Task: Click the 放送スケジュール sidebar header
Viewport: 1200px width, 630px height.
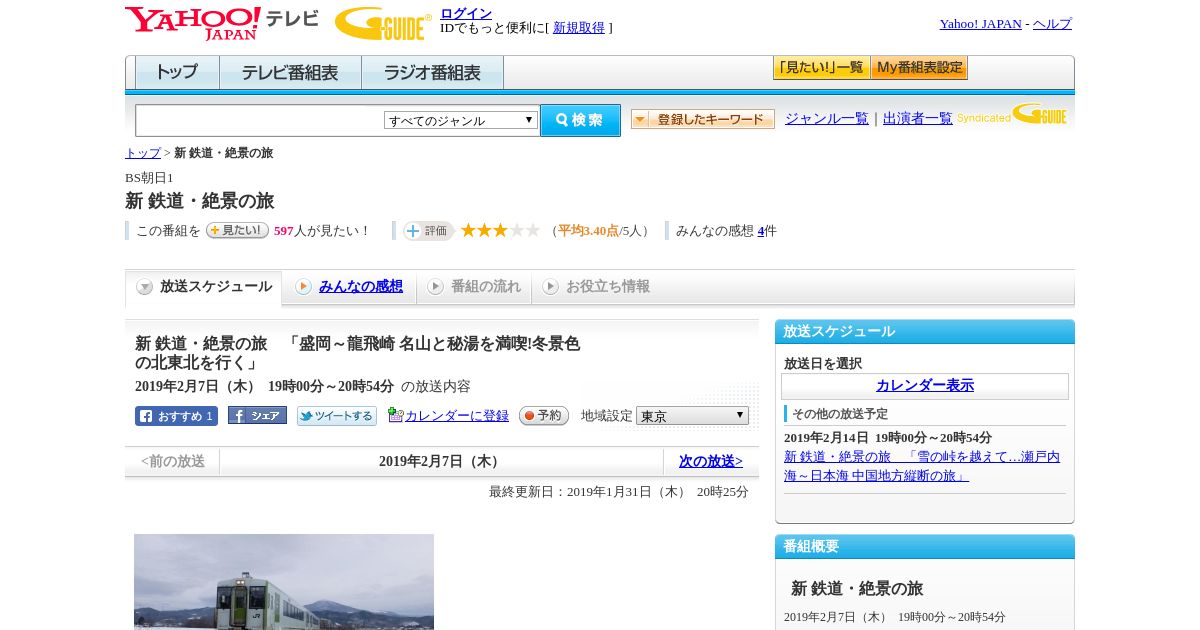Action: pos(925,332)
